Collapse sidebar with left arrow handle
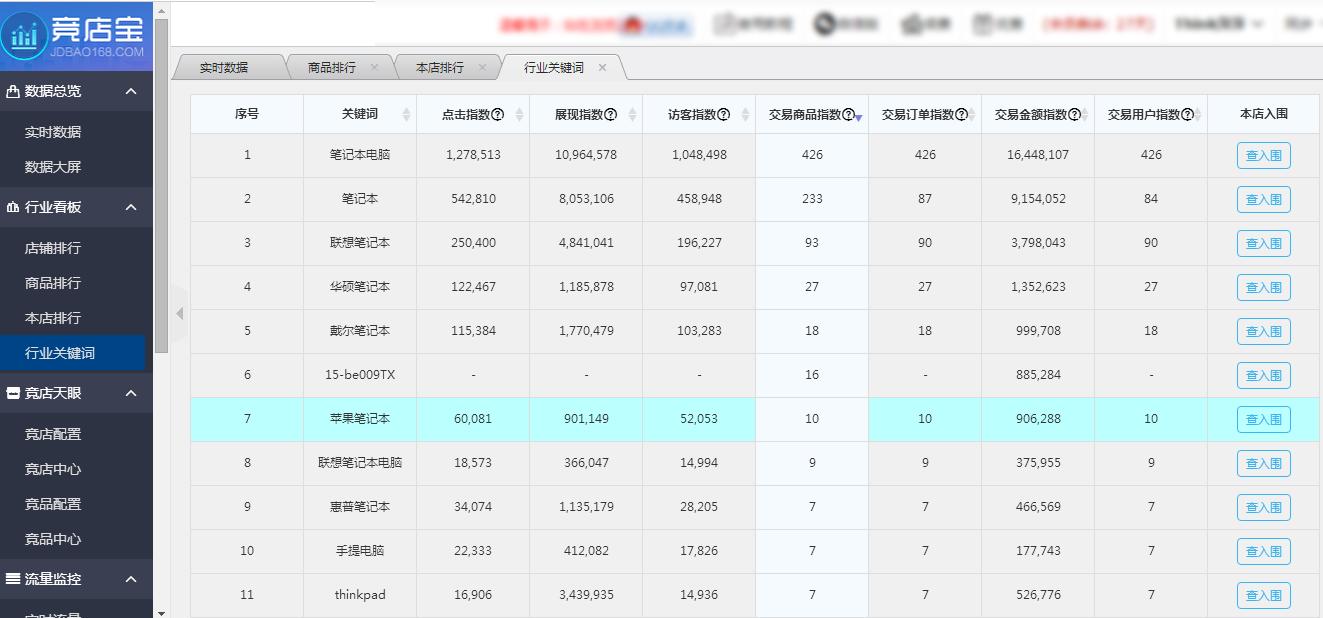 pyautogui.click(x=180, y=314)
